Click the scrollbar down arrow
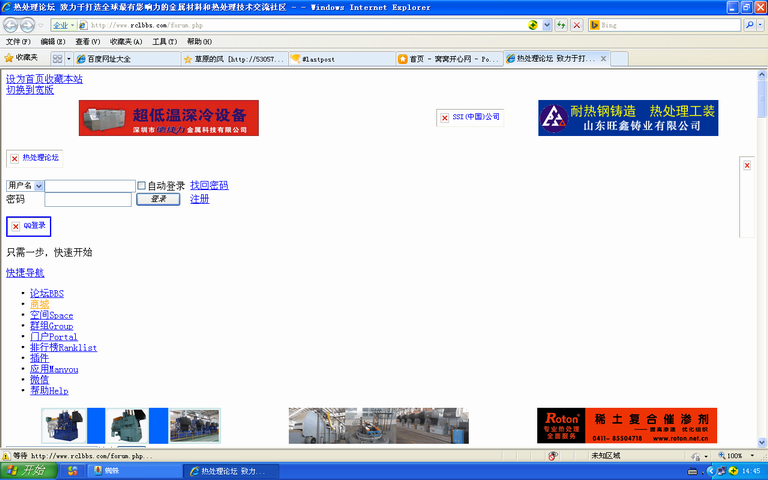The width and height of the screenshot is (768, 480). pos(762,442)
